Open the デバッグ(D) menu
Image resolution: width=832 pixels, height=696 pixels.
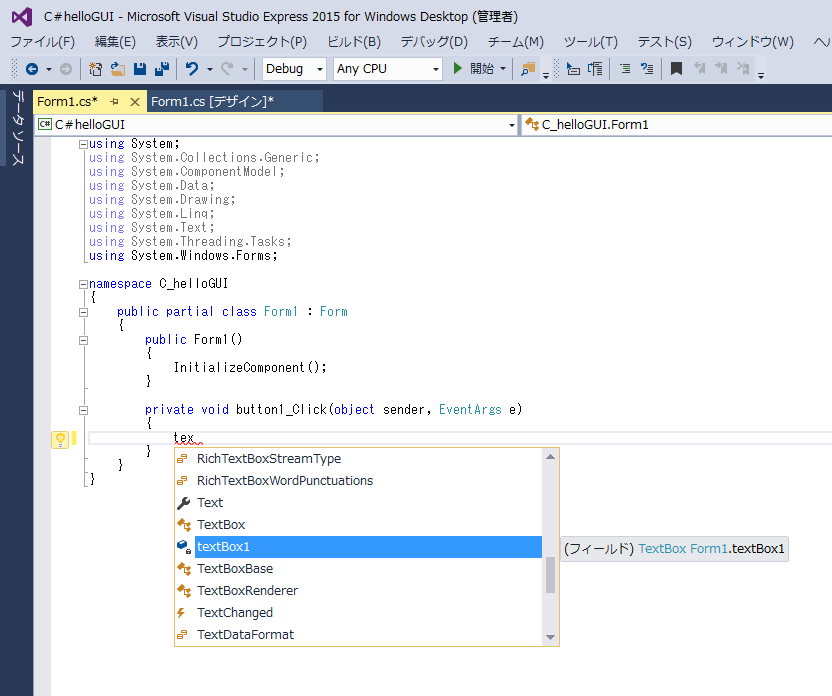(x=434, y=42)
